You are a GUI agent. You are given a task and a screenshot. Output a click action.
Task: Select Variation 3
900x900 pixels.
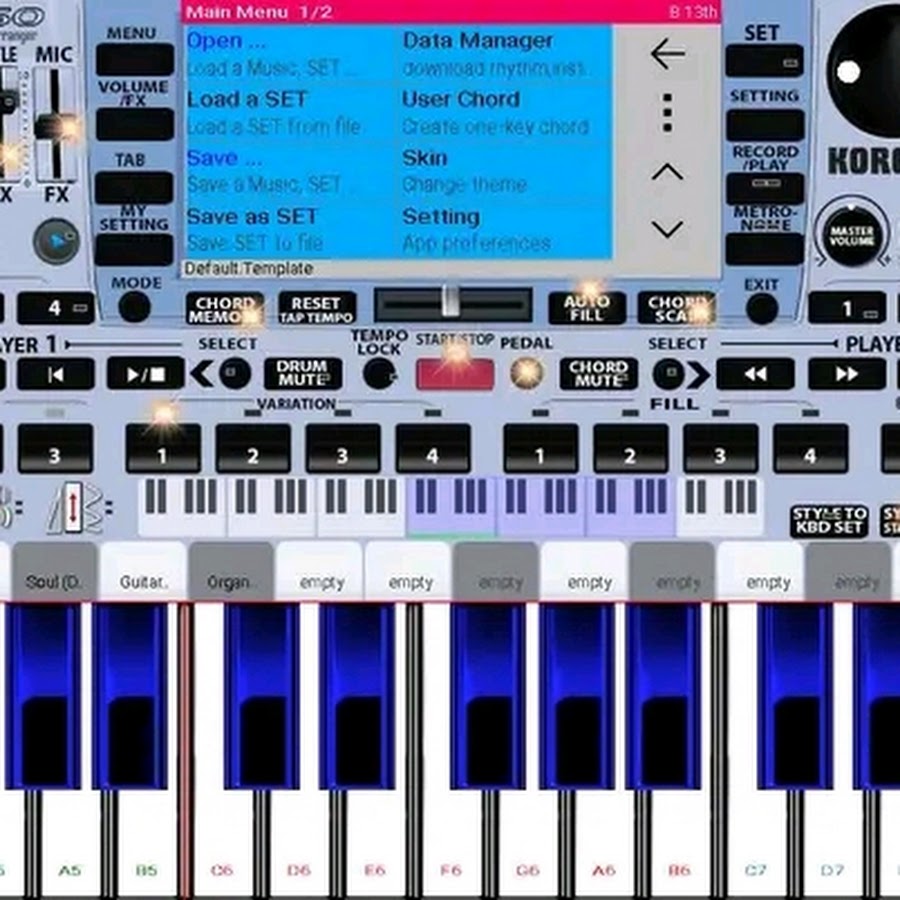[x=343, y=449]
